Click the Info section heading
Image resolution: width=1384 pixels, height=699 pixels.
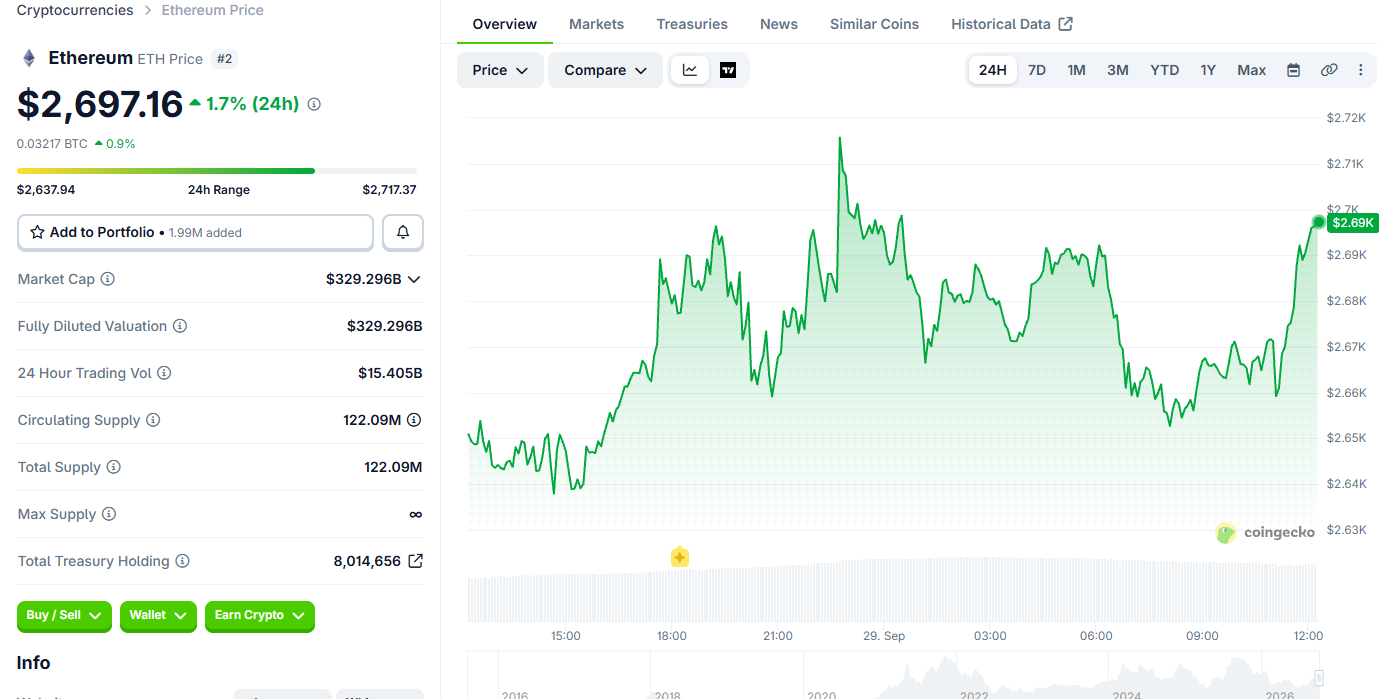point(34,663)
